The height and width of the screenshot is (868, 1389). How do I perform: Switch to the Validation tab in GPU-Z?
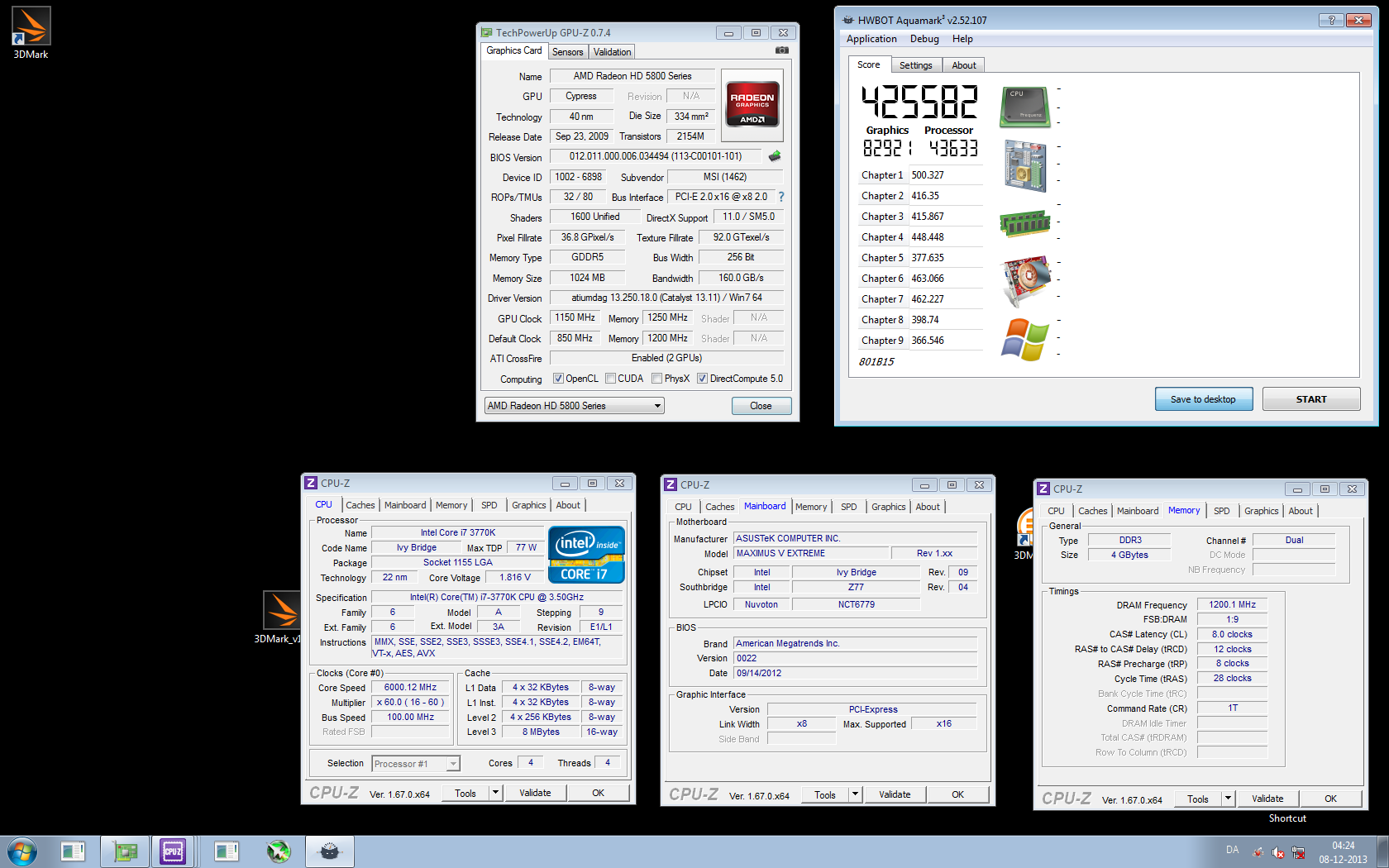(x=612, y=52)
